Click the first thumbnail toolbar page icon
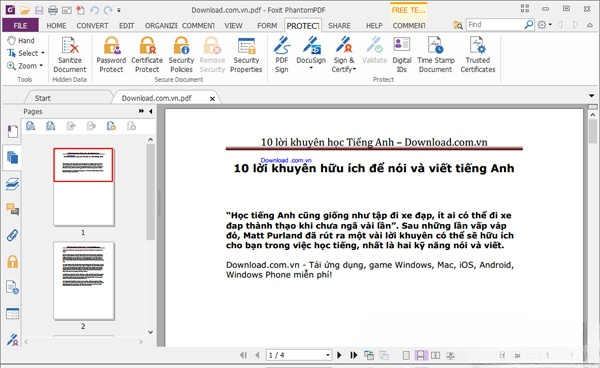 (x=31, y=126)
